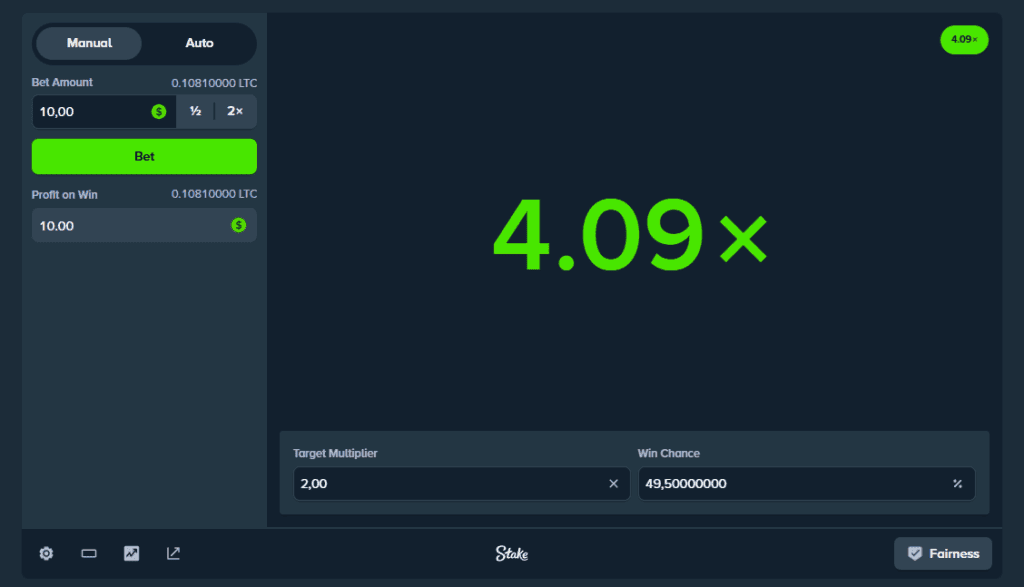Click the Bet Amount input field
This screenshot has height=587, width=1024.
tap(92, 112)
